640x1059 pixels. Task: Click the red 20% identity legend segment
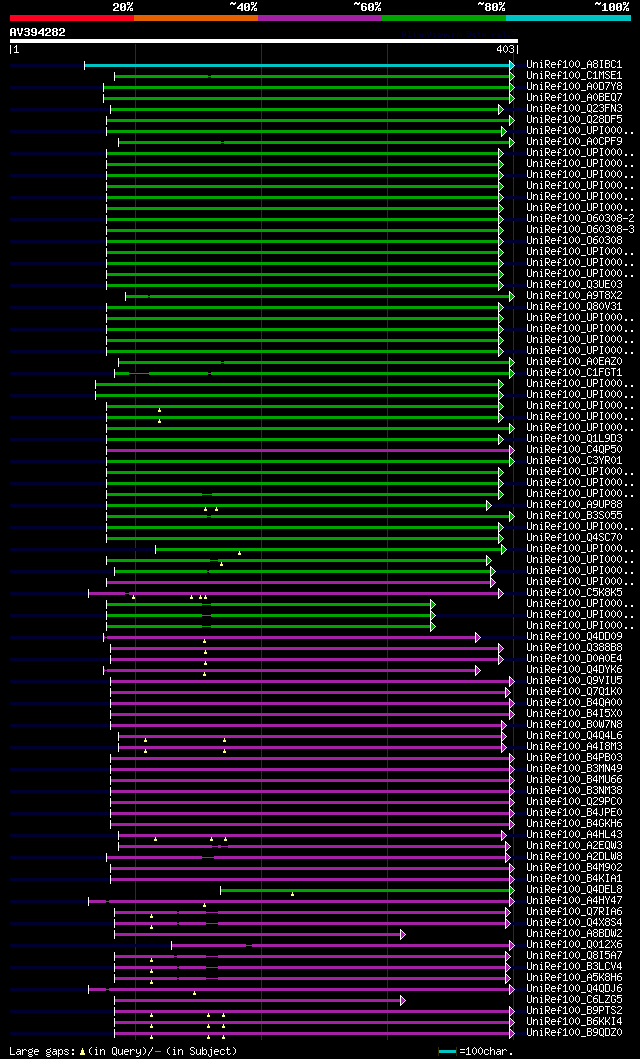72,18
